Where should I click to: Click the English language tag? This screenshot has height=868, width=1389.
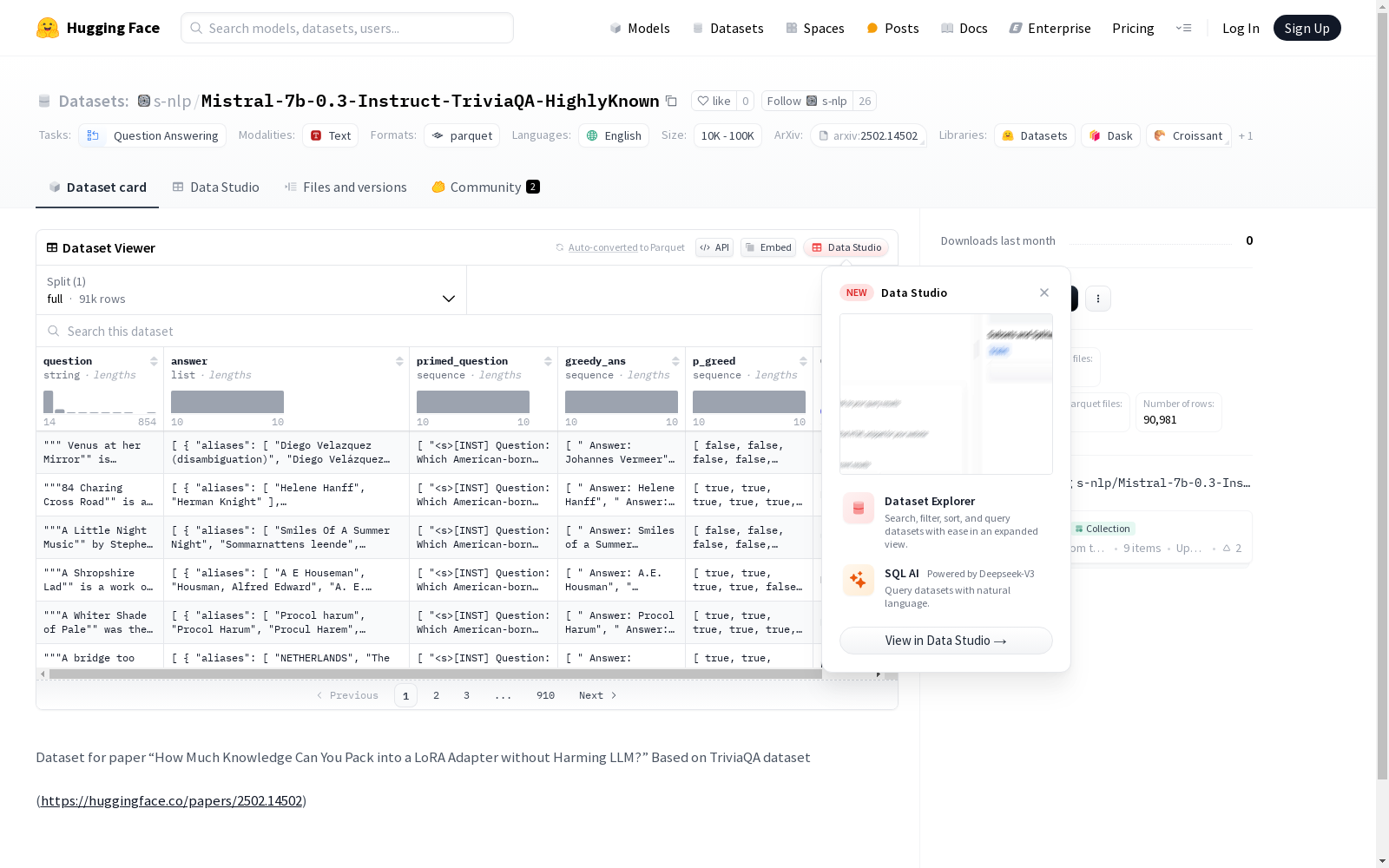tap(614, 135)
